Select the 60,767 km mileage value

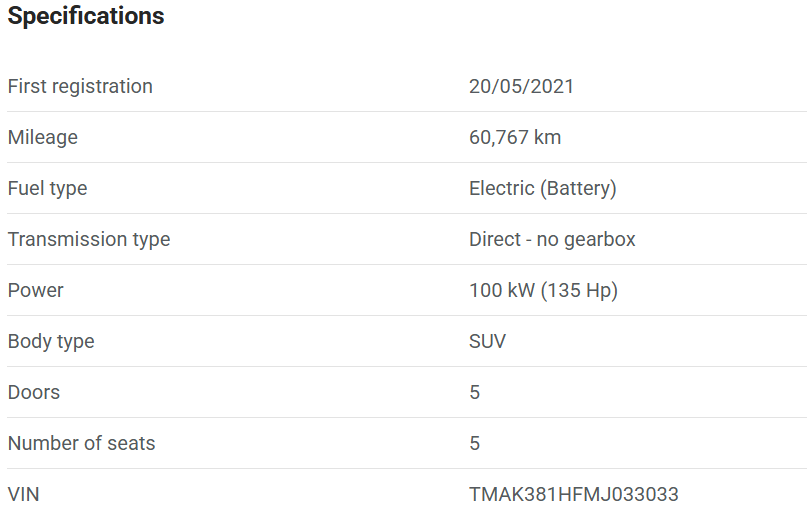click(515, 137)
